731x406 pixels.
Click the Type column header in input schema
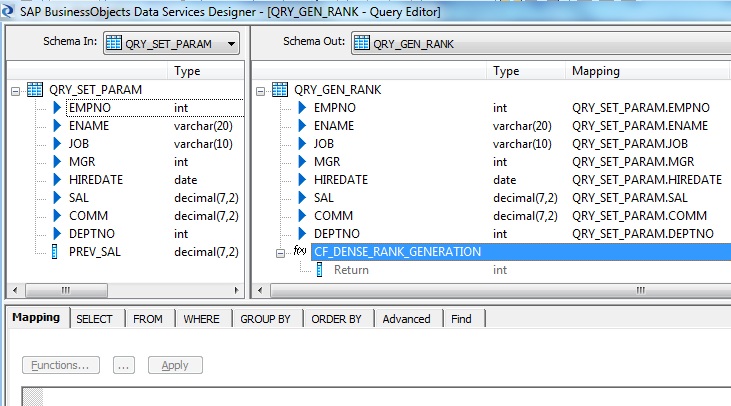pos(206,71)
